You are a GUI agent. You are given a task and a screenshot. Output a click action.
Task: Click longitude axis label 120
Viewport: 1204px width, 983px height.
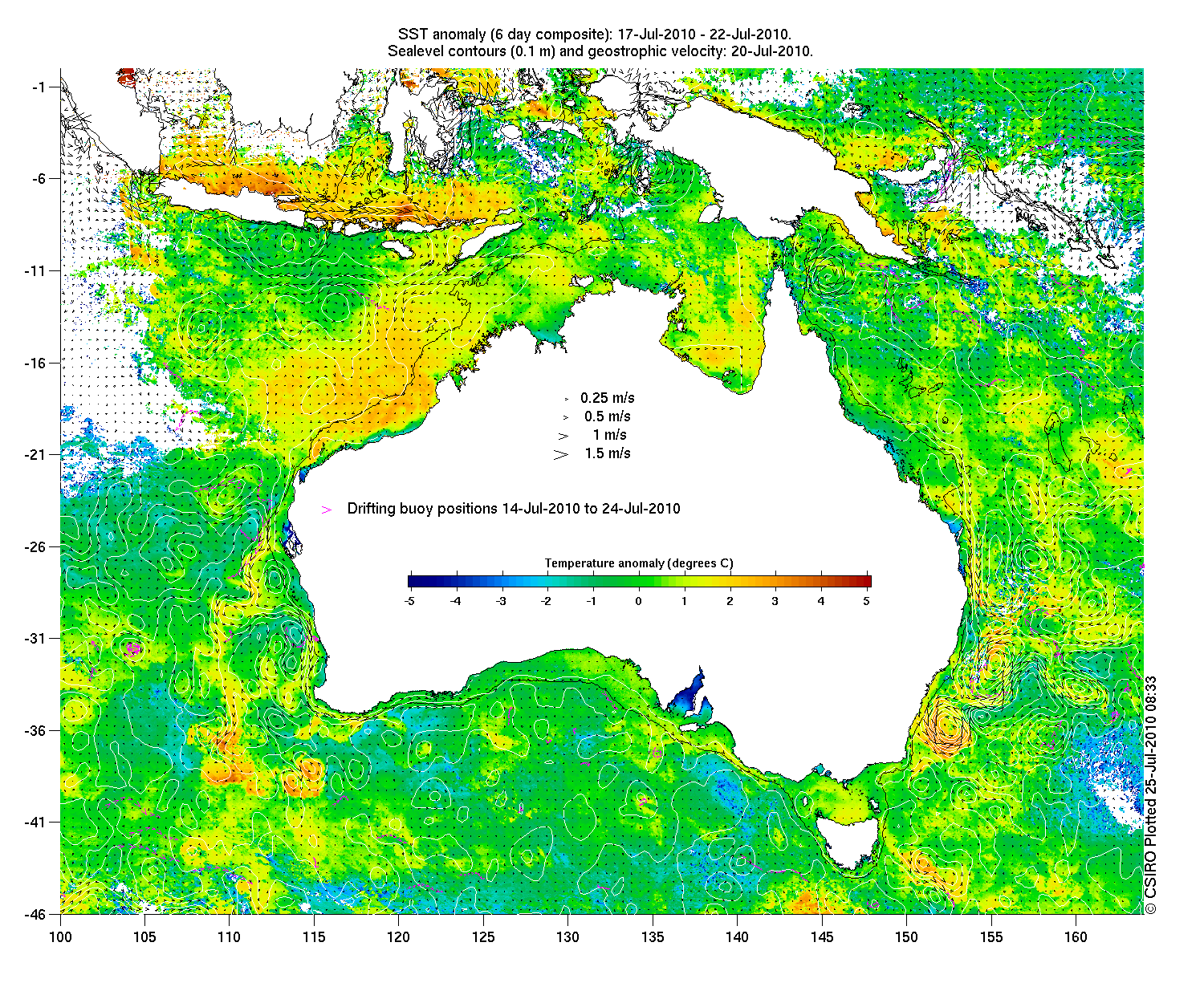coord(398,936)
